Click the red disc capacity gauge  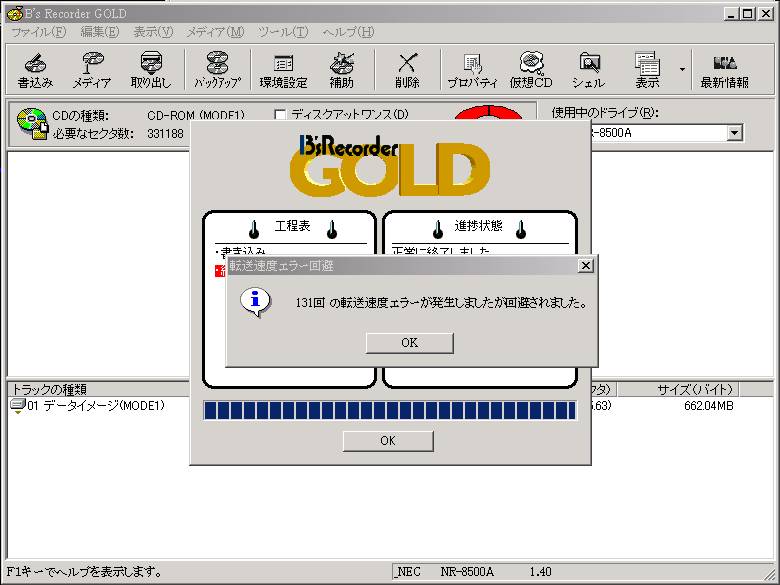coord(488,113)
